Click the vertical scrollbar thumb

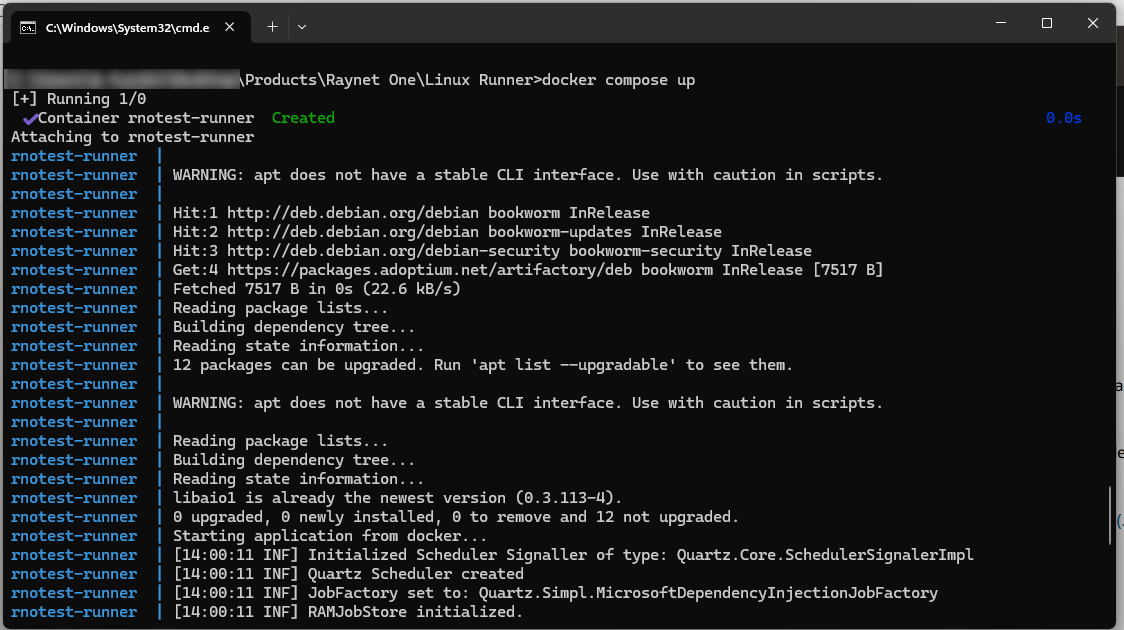click(1111, 515)
